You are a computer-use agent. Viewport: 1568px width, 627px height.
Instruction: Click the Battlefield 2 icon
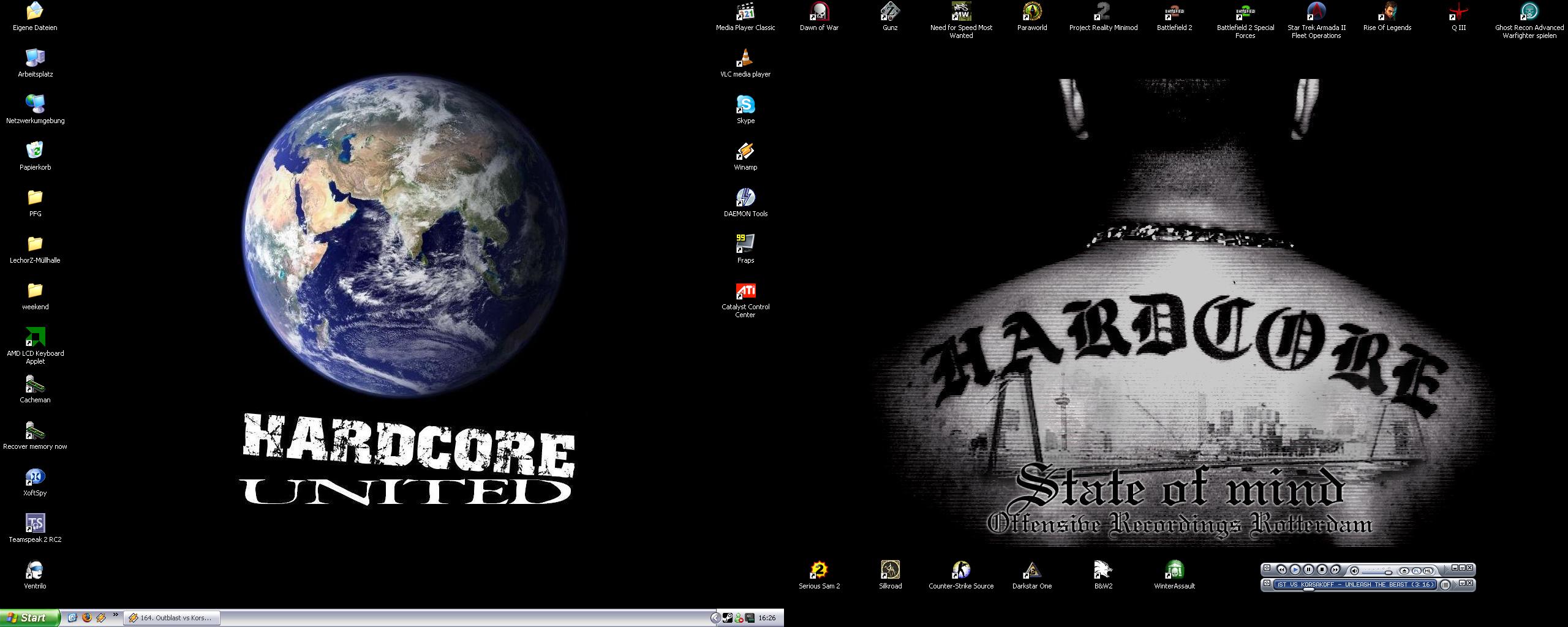coord(1174,17)
